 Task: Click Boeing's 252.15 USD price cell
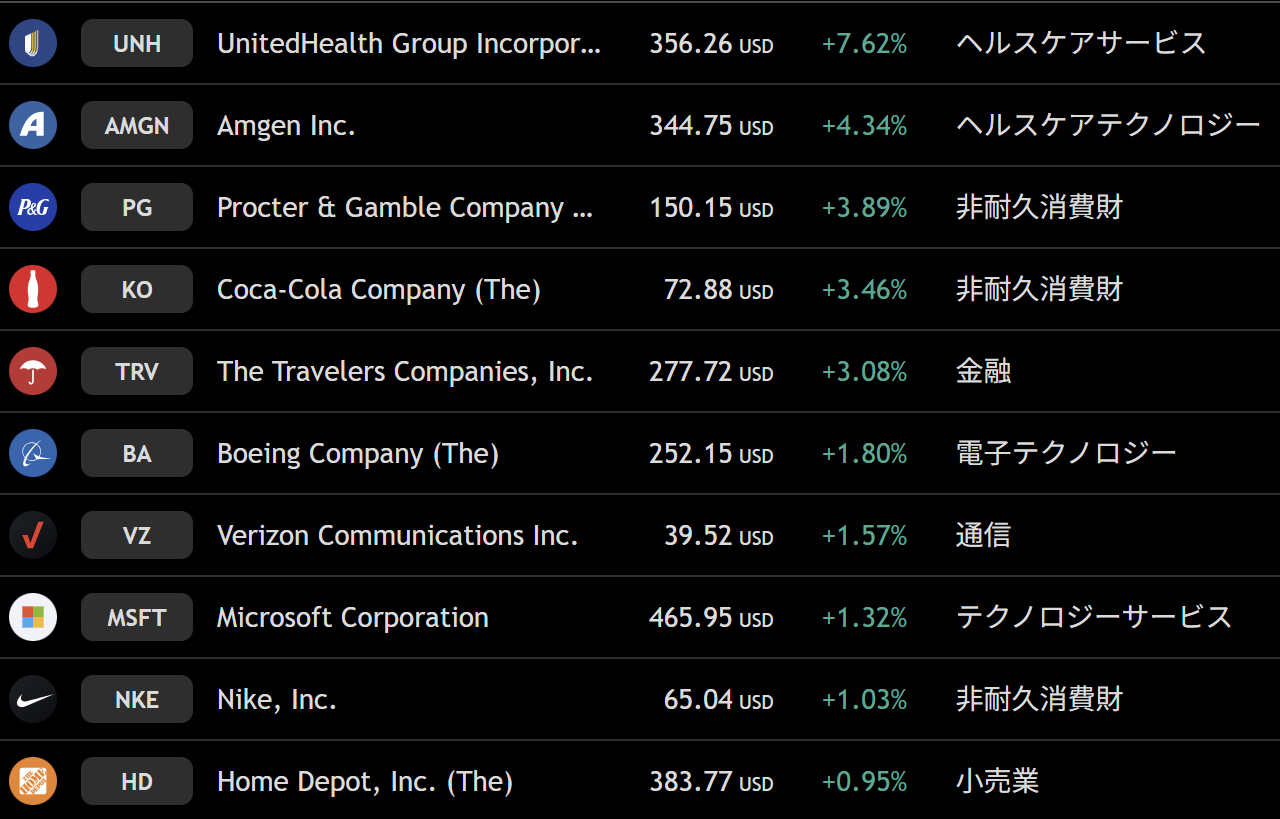711,453
